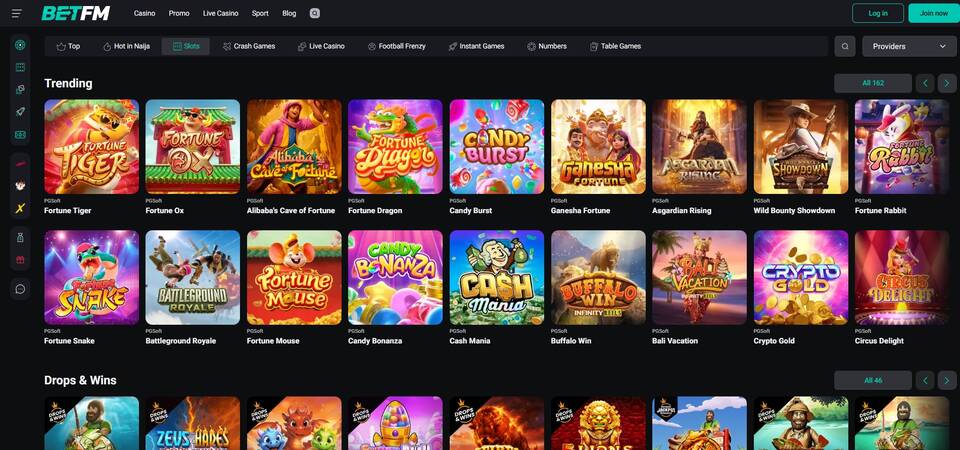The image size is (960, 450).
Task: Open the Fortune Rabbit game thumbnail
Action: pyautogui.click(x=902, y=147)
